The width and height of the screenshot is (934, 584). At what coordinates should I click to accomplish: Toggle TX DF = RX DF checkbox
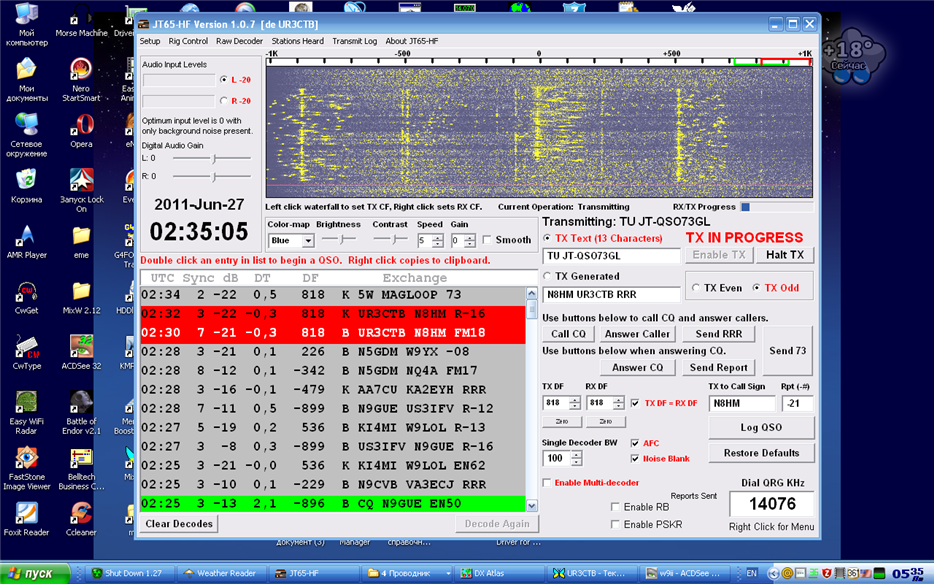635,403
